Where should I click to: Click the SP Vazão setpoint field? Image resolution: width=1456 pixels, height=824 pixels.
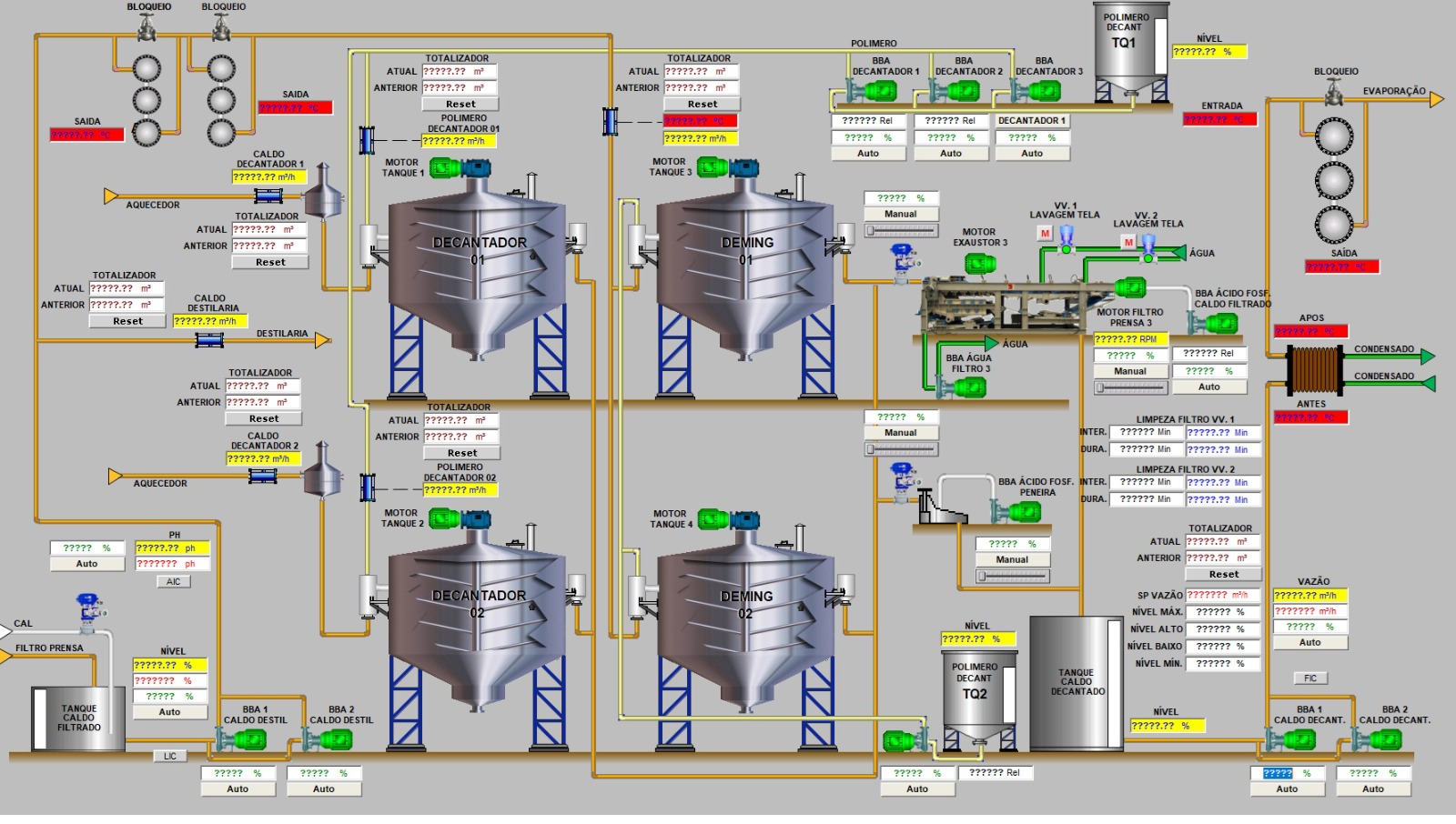1222,595
